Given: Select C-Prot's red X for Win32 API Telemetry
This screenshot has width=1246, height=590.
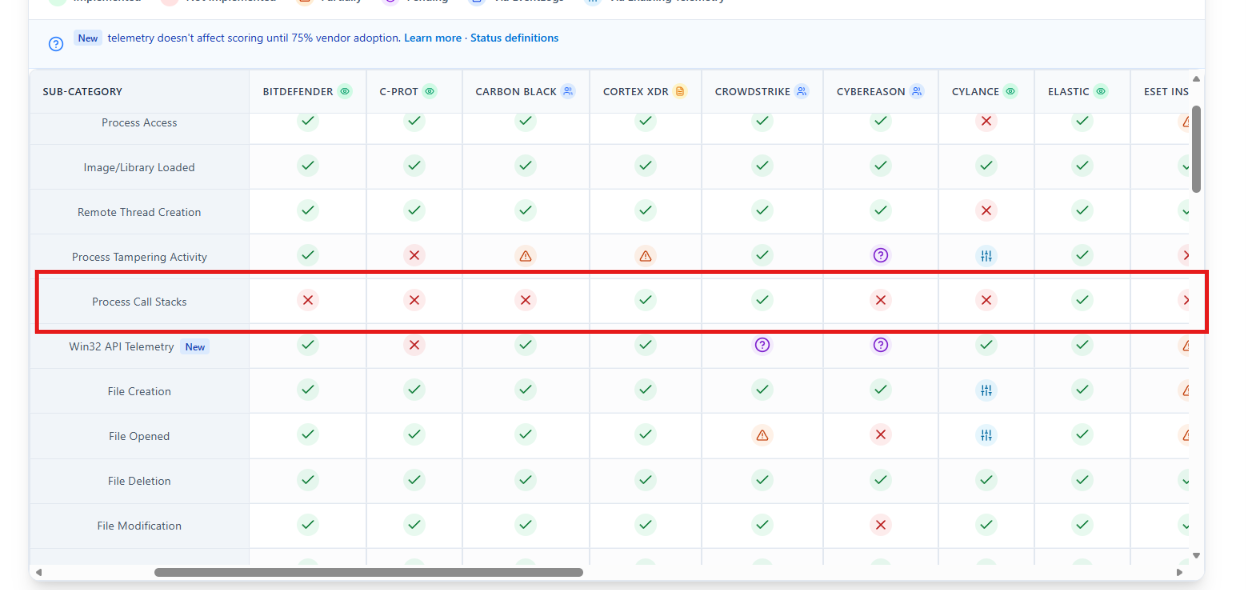Looking at the screenshot, I should pyautogui.click(x=415, y=345).
